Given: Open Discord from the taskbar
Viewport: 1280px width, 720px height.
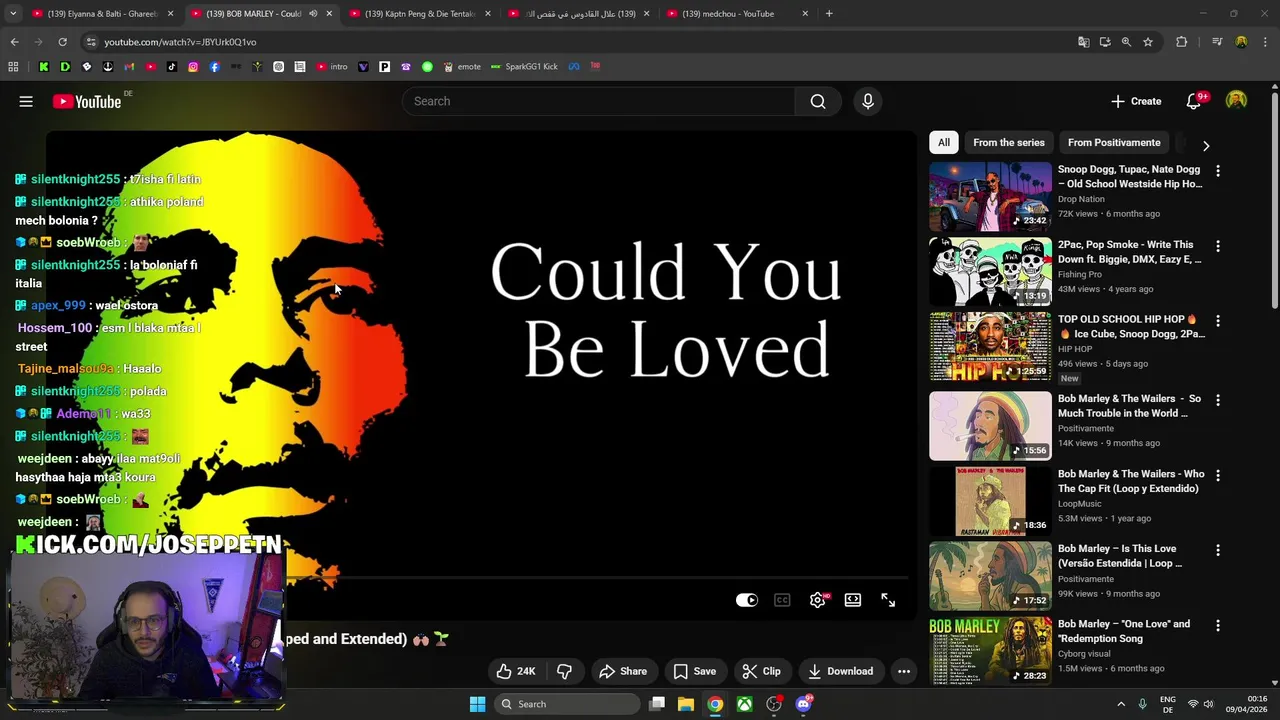Looking at the screenshot, I should (x=803, y=704).
